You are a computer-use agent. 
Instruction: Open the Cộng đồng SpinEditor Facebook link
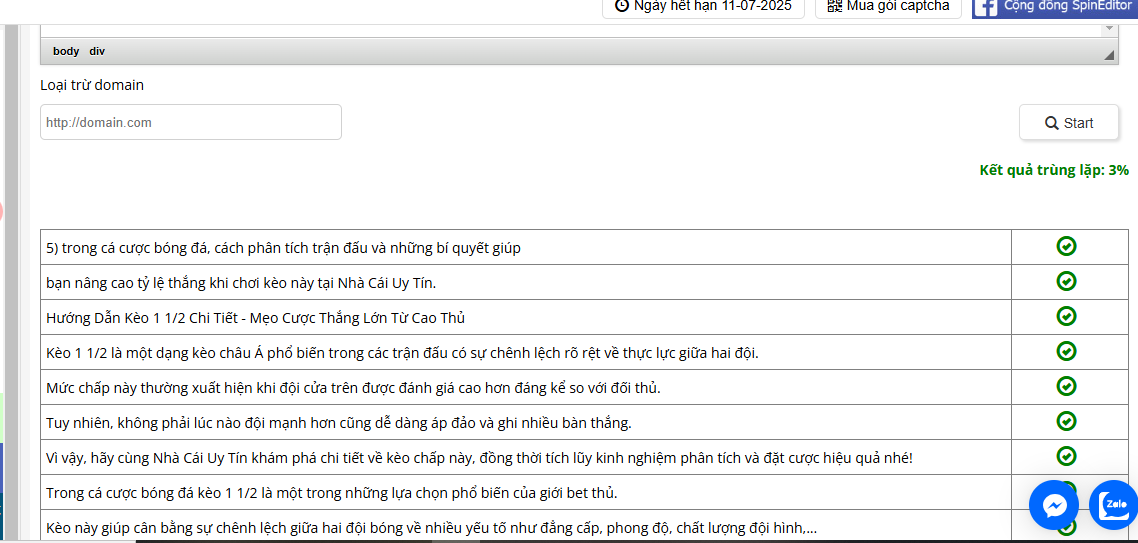tap(1054, 7)
